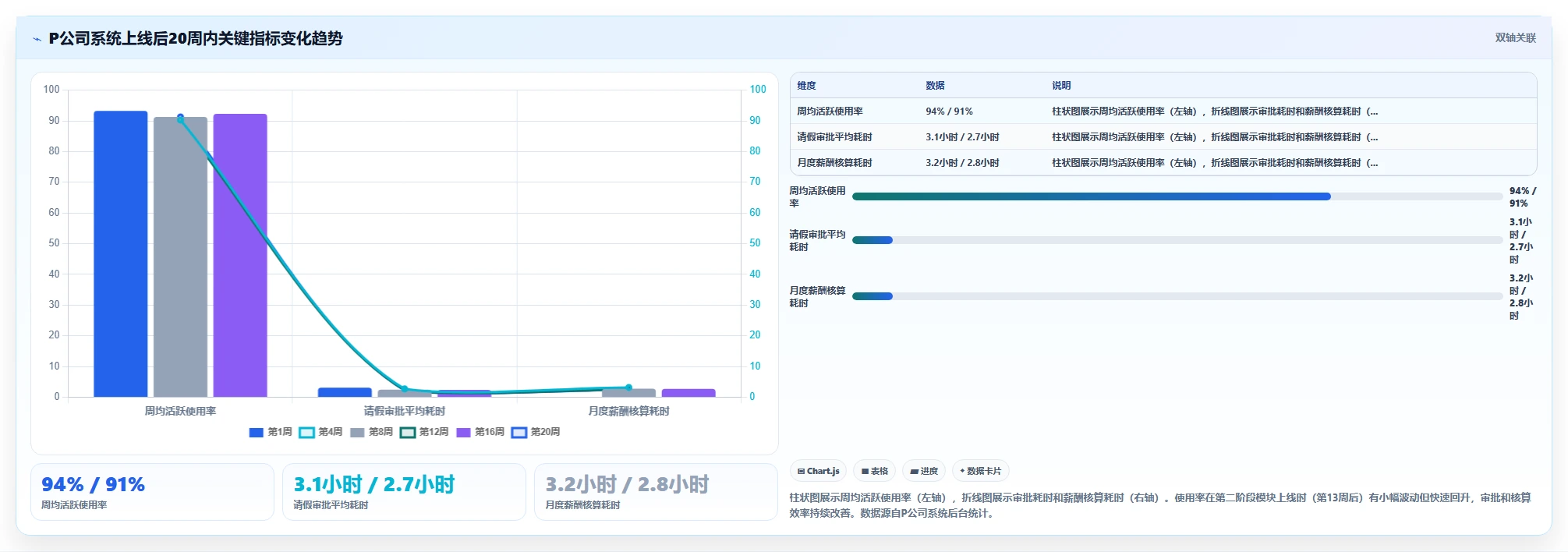Screen dimensions: 1568x552
Task: Toggle the 第4周 legend entry
Action: pos(320,432)
